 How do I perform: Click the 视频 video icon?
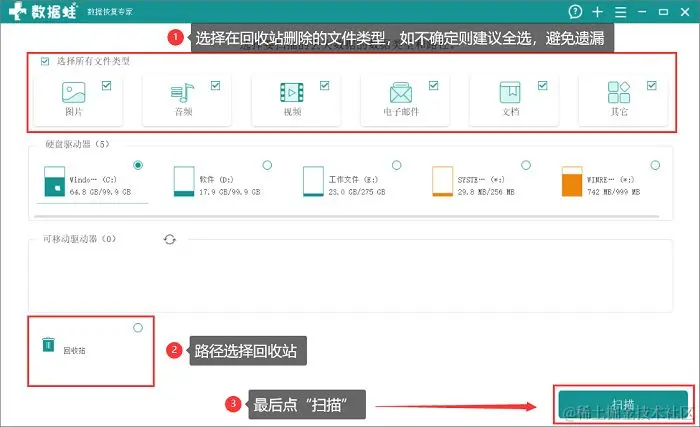click(292, 92)
